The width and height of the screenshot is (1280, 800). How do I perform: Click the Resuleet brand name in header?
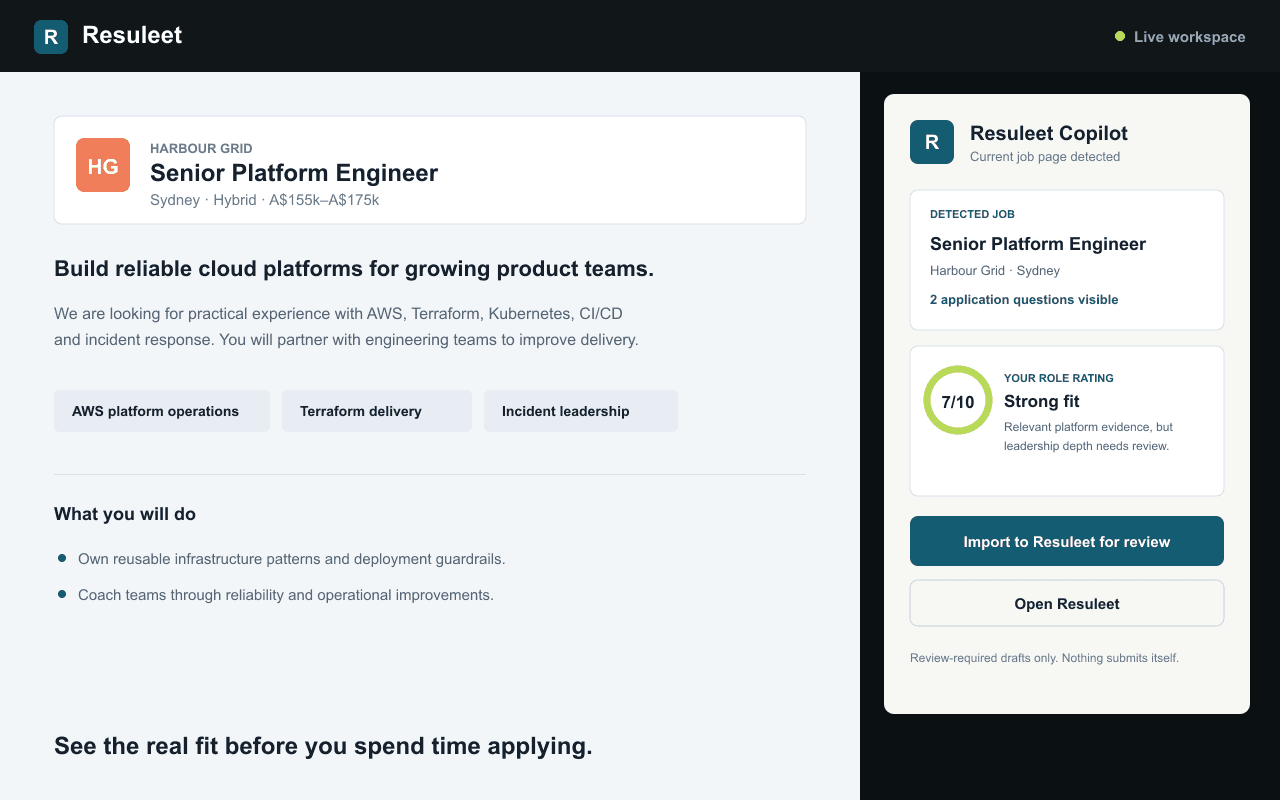pyautogui.click(x=132, y=35)
